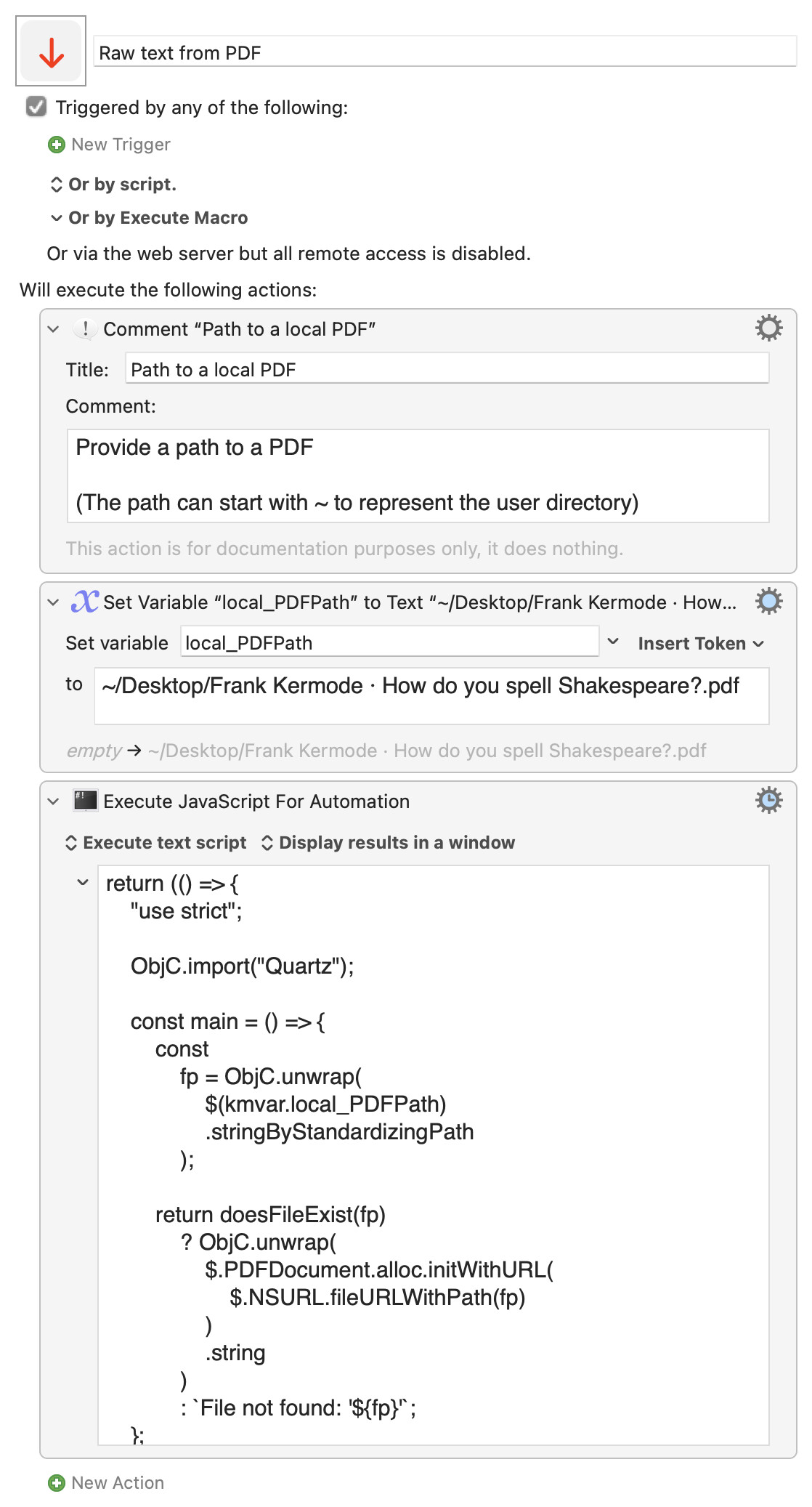This screenshot has width=812, height=1507.
Task: Open the gear menu for Comment action
Action: [768, 328]
